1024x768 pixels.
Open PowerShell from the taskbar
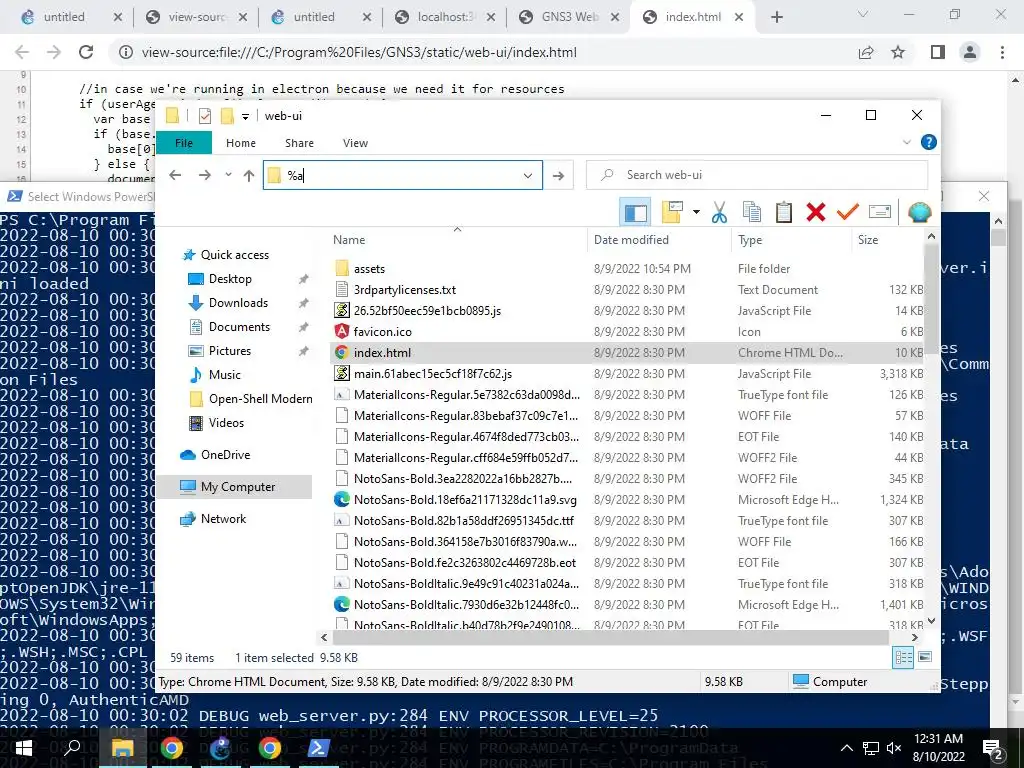pyautogui.click(x=318, y=748)
